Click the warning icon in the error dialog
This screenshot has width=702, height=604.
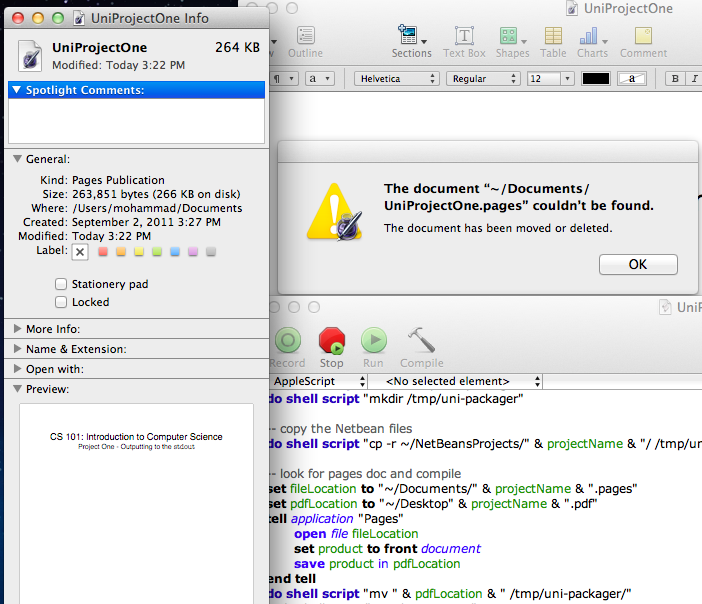click(334, 212)
